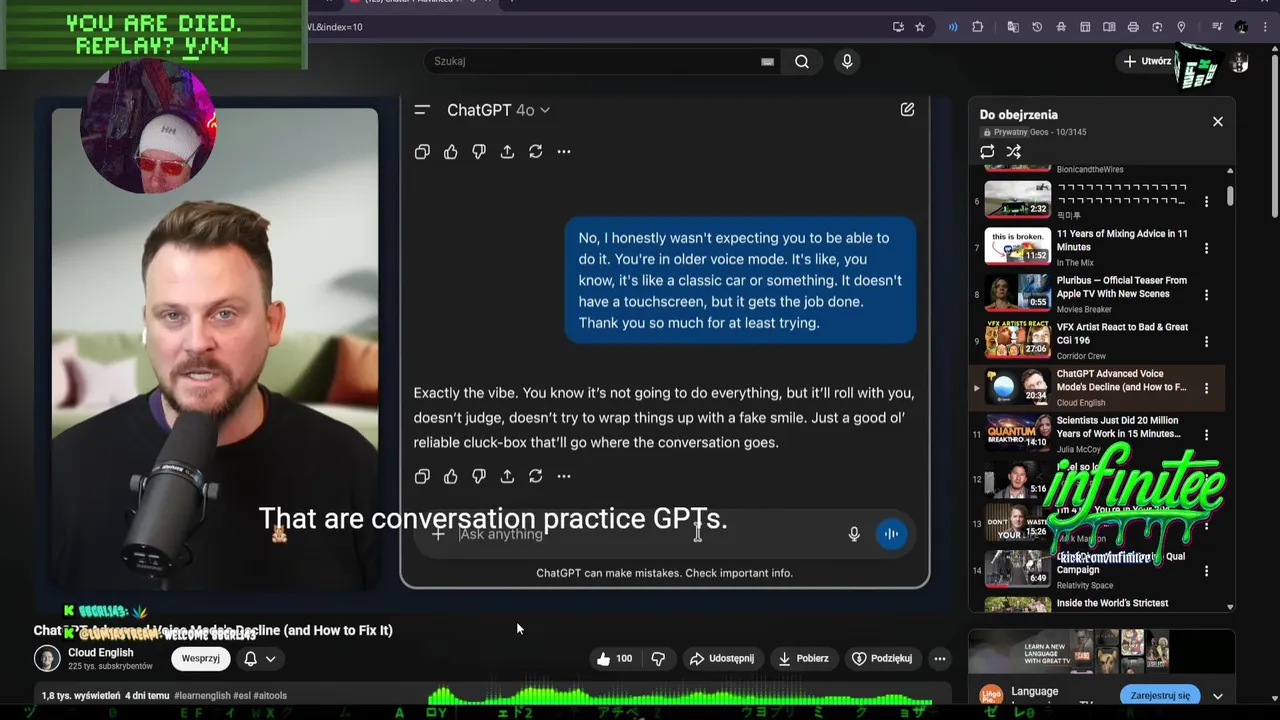1280x720 pixels.
Task: Open the Cloud English channel name link
Action: pyautogui.click(x=100, y=652)
